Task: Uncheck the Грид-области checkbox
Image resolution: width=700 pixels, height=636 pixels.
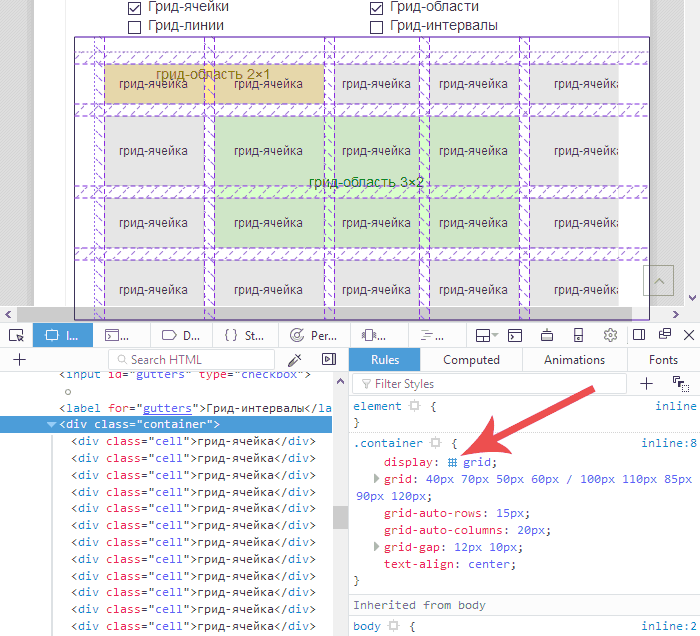Action: tap(376, 8)
